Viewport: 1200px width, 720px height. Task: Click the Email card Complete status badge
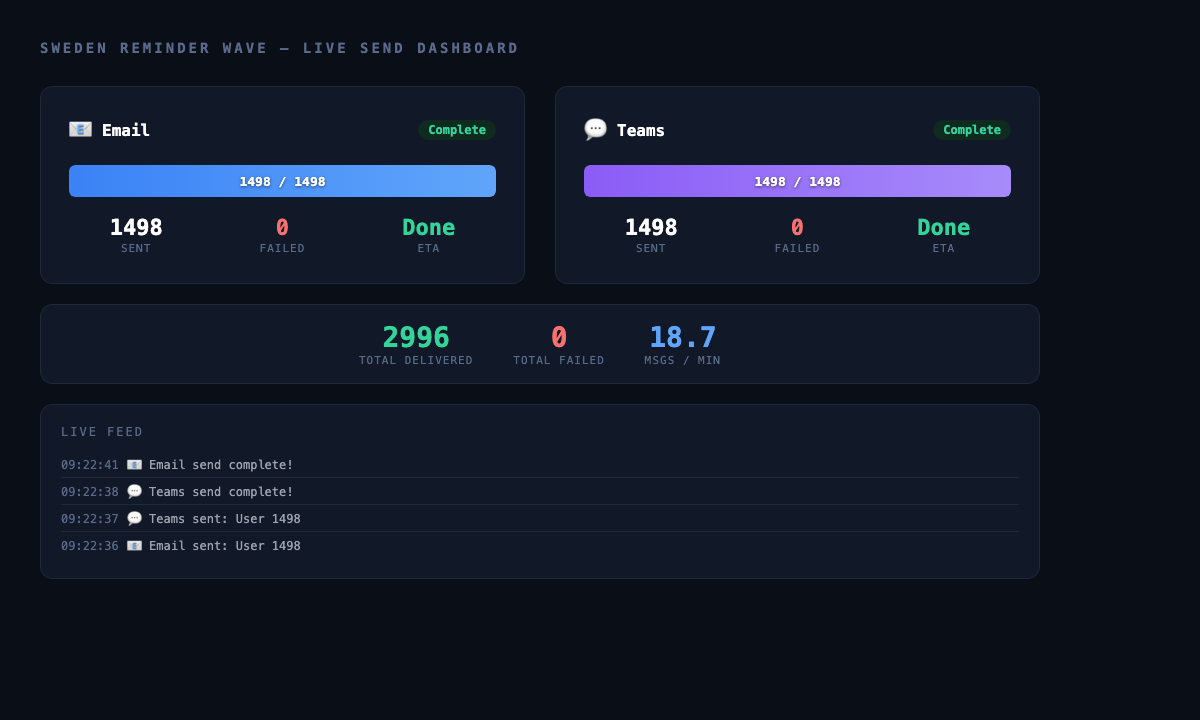click(x=457, y=130)
